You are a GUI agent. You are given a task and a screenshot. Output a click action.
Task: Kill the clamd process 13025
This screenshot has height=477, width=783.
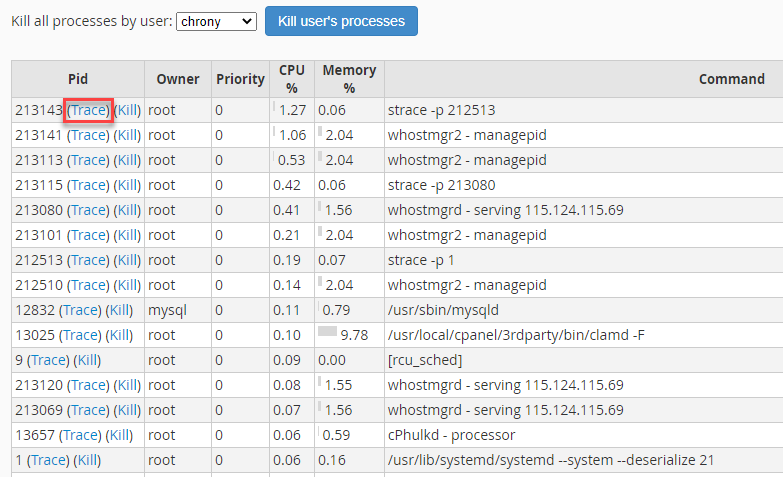[119, 335]
